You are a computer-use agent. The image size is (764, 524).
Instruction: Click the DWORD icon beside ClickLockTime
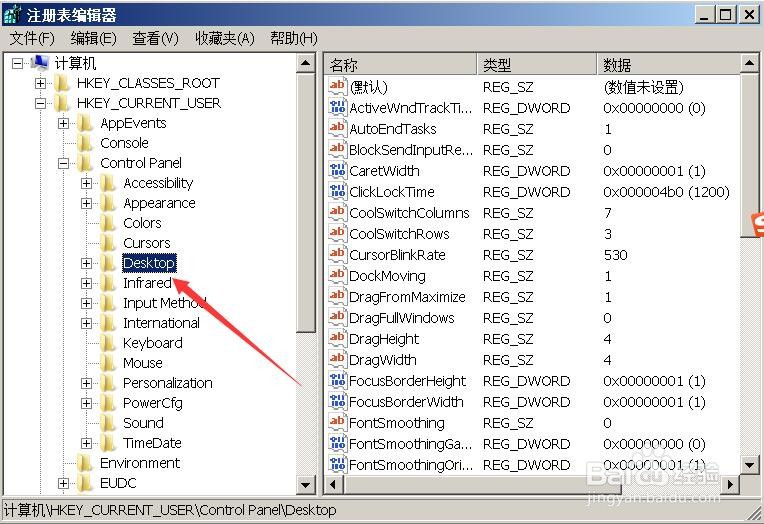(337, 192)
